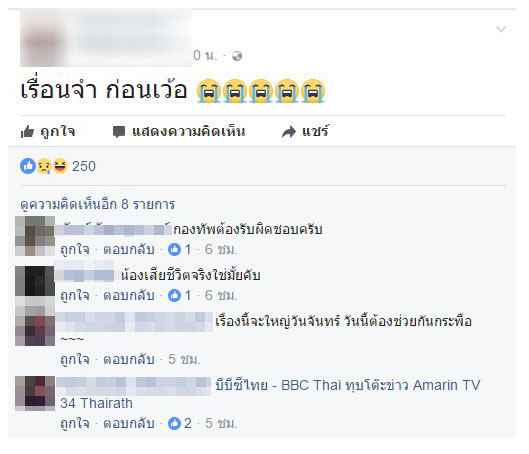
Task: Reply to the comment กองทัพต้องรับผิดชอบครับ
Action: click(x=129, y=250)
